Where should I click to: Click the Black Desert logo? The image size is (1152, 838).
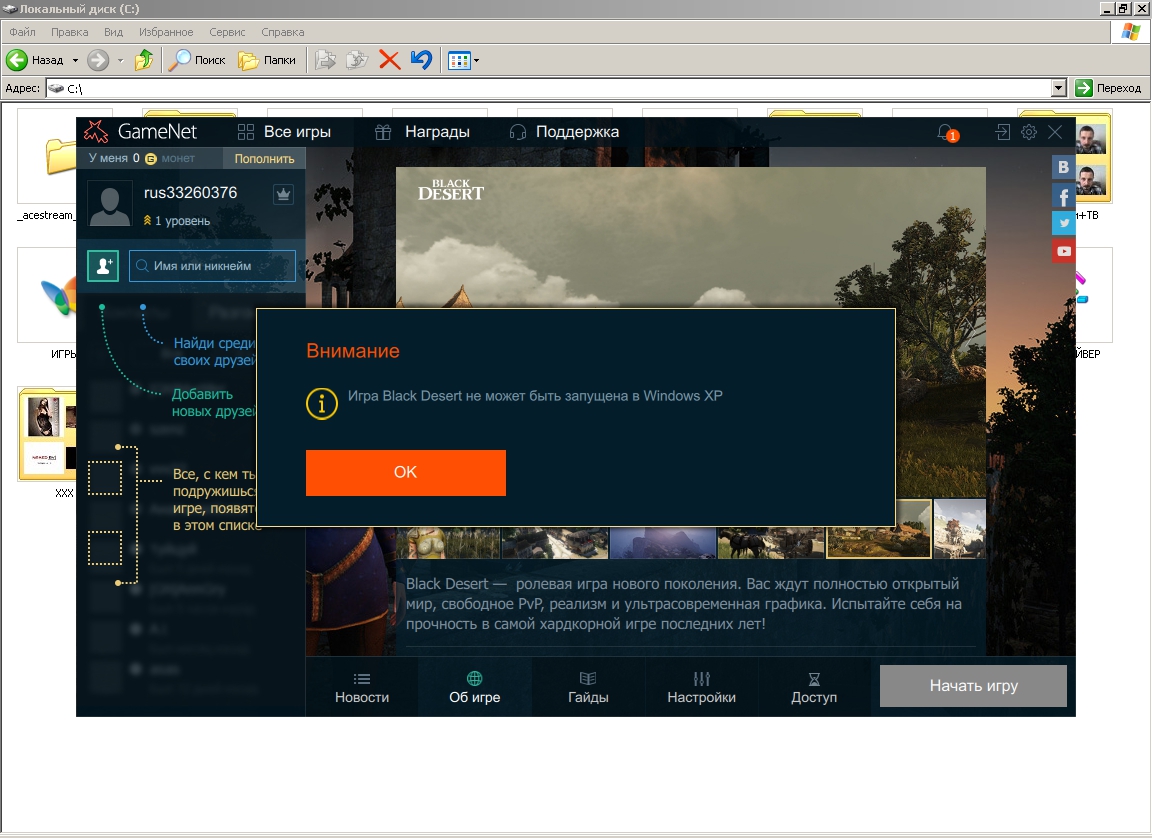(x=450, y=189)
